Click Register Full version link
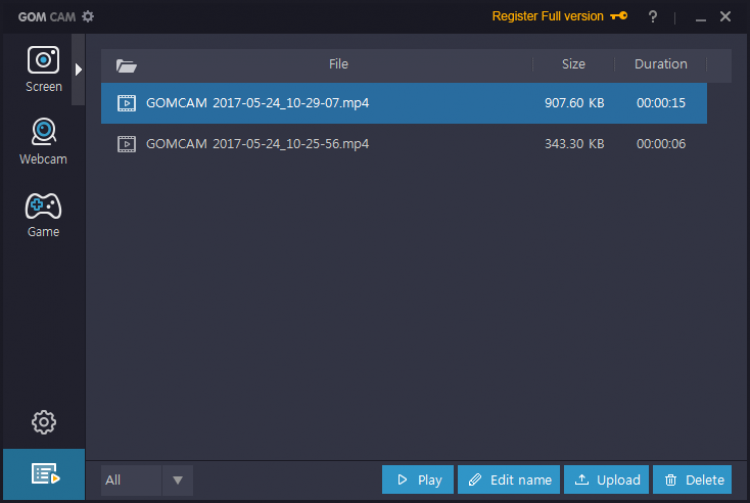The image size is (750, 503). click(548, 16)
